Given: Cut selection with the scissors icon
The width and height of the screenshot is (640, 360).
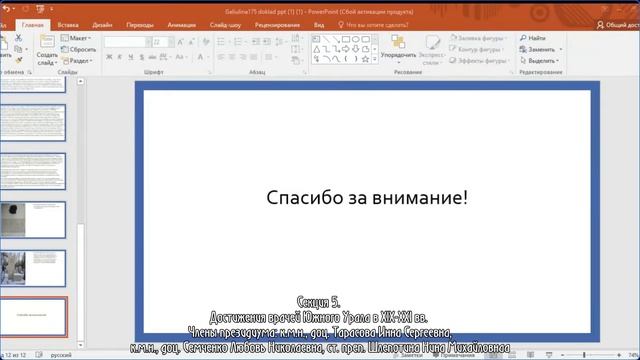Looking at the screenshot, I should (x=18, y=38).
